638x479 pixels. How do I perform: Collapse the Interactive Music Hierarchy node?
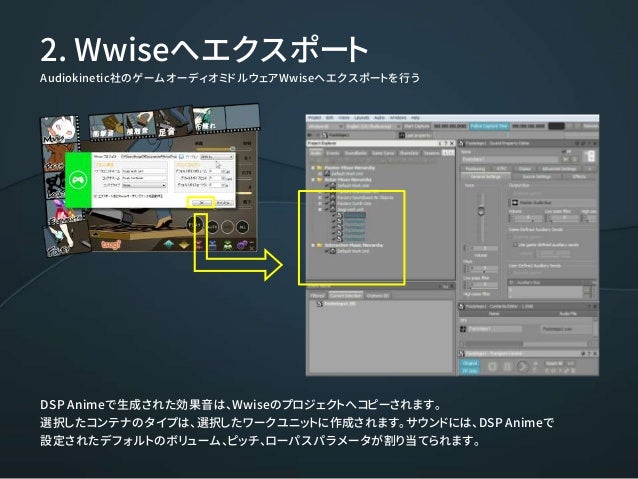[313, 245]
